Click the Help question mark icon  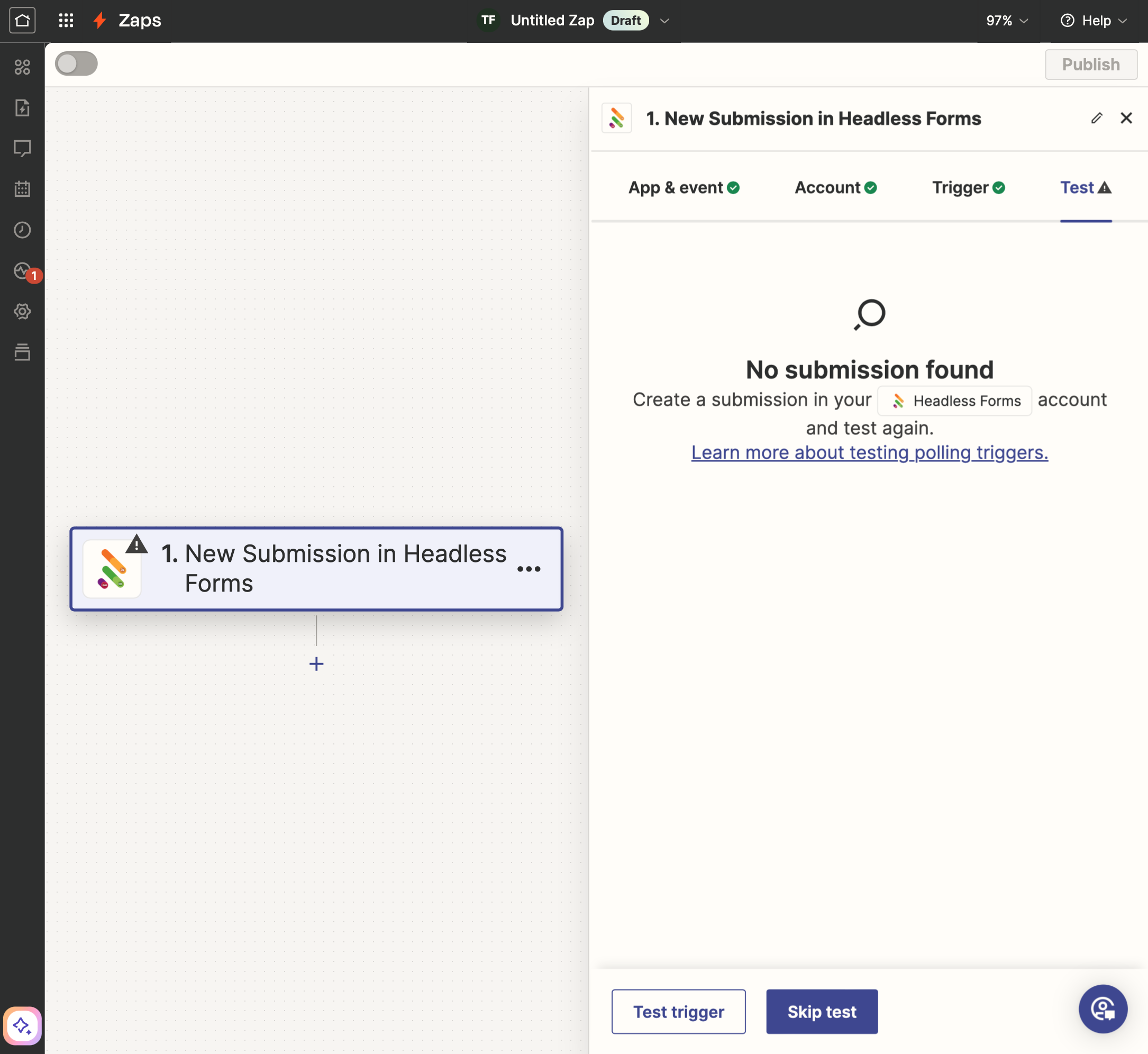coord(1067,21)
